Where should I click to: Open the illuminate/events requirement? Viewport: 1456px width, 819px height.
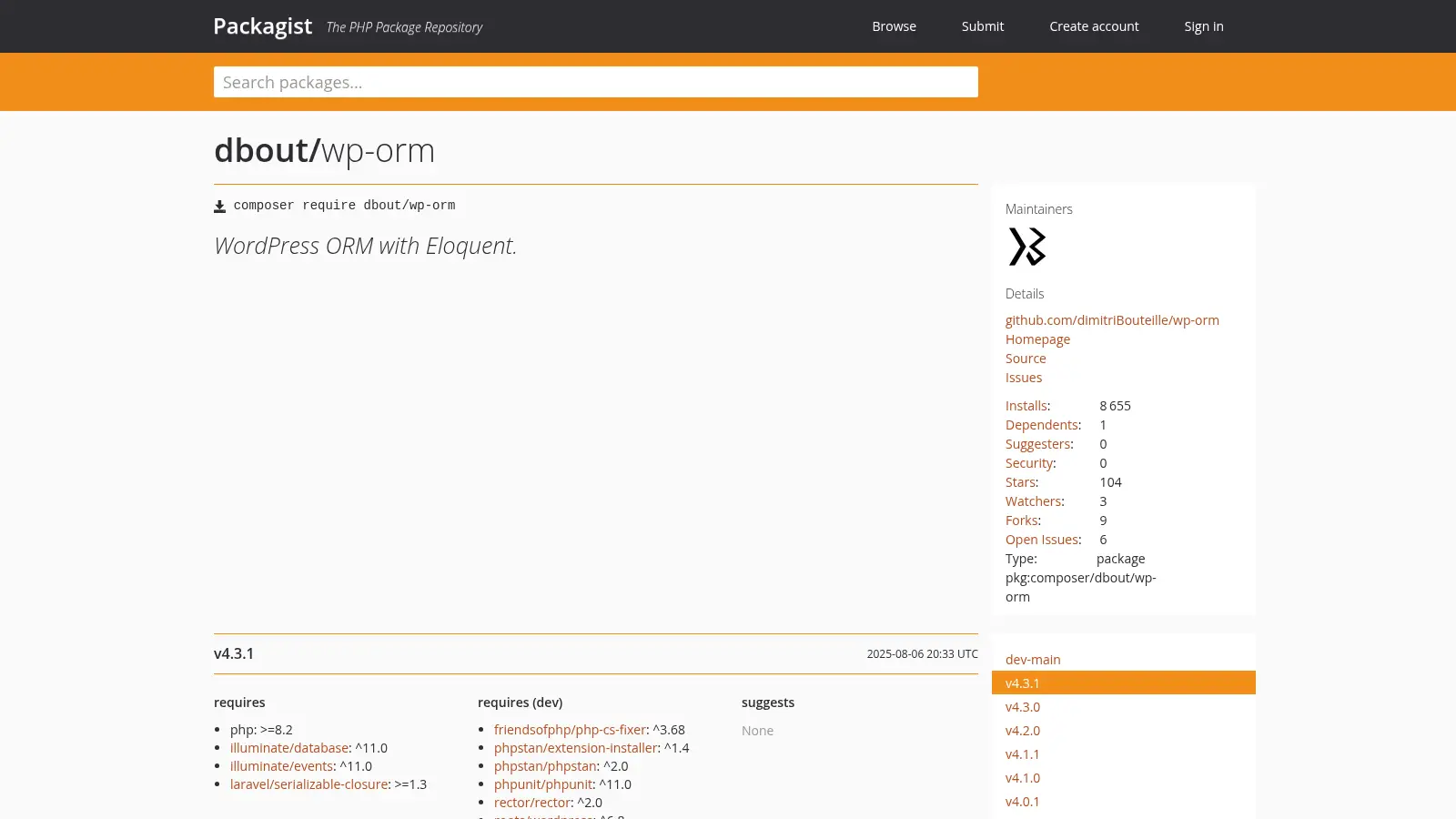[281, 766]
